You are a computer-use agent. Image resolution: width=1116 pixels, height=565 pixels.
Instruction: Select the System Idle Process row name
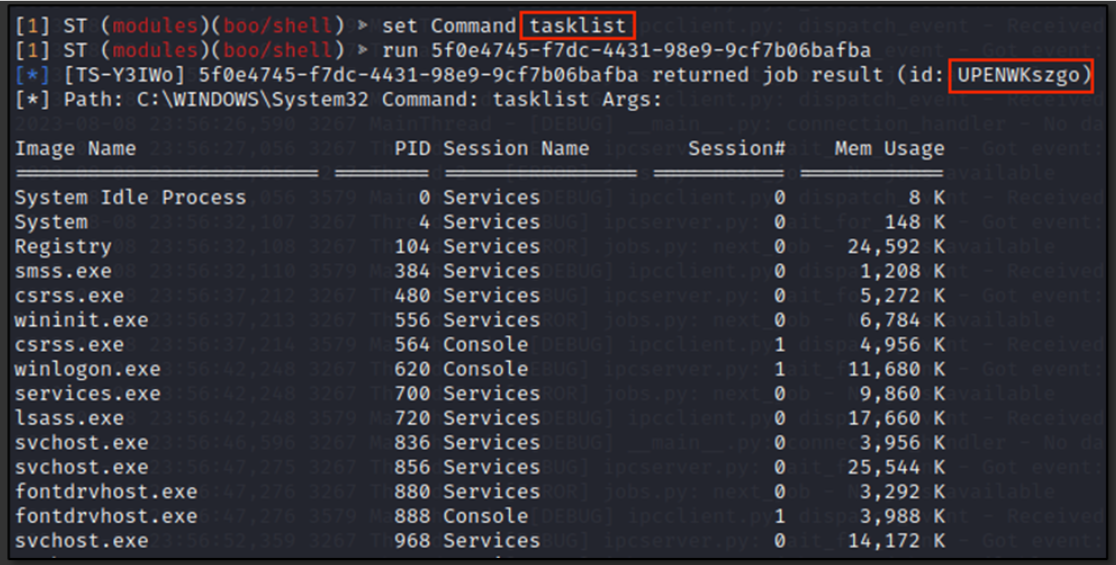(130, 198)
